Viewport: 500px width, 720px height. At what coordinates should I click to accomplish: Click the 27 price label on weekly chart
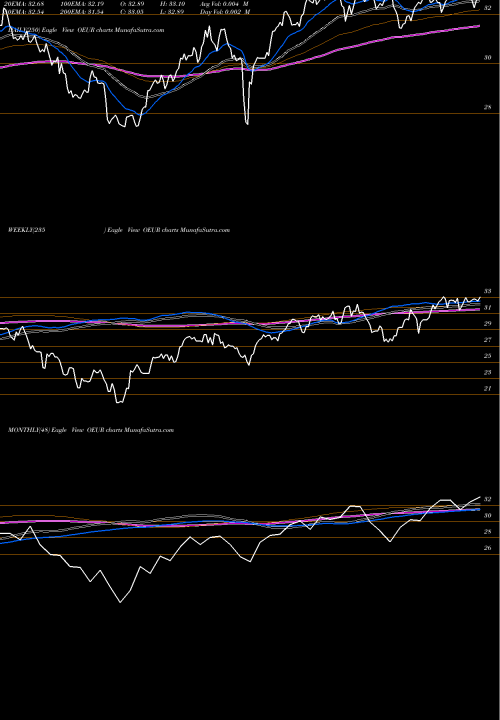(487, 340)
